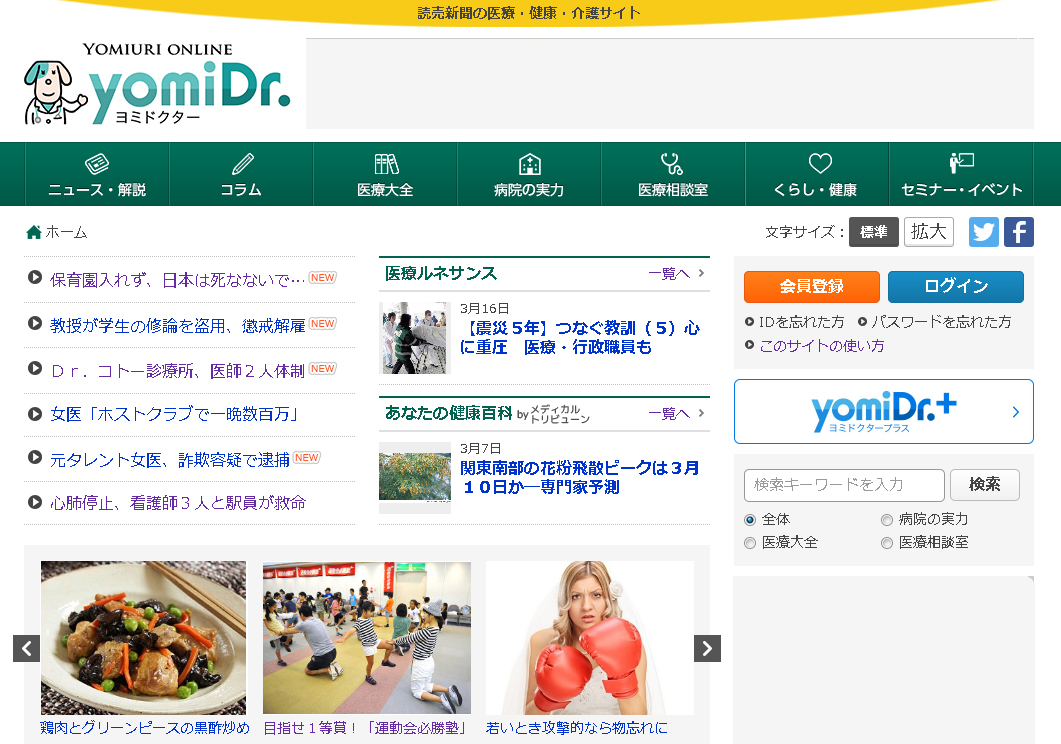
Task: Share via the Twitter bird icon
Action: coord(984,232)
